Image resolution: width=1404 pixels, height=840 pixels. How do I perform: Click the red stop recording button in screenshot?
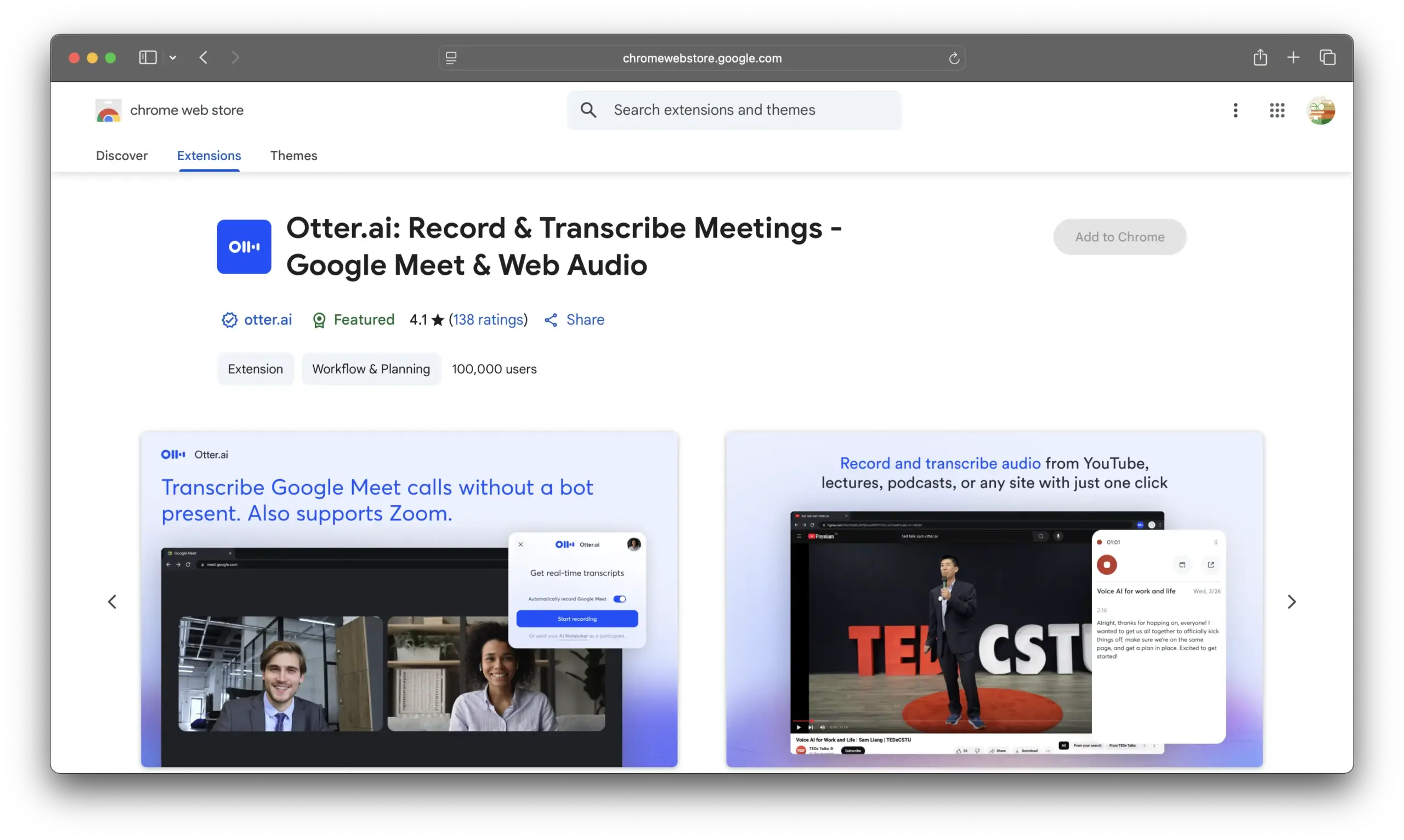pos(1106,565)
